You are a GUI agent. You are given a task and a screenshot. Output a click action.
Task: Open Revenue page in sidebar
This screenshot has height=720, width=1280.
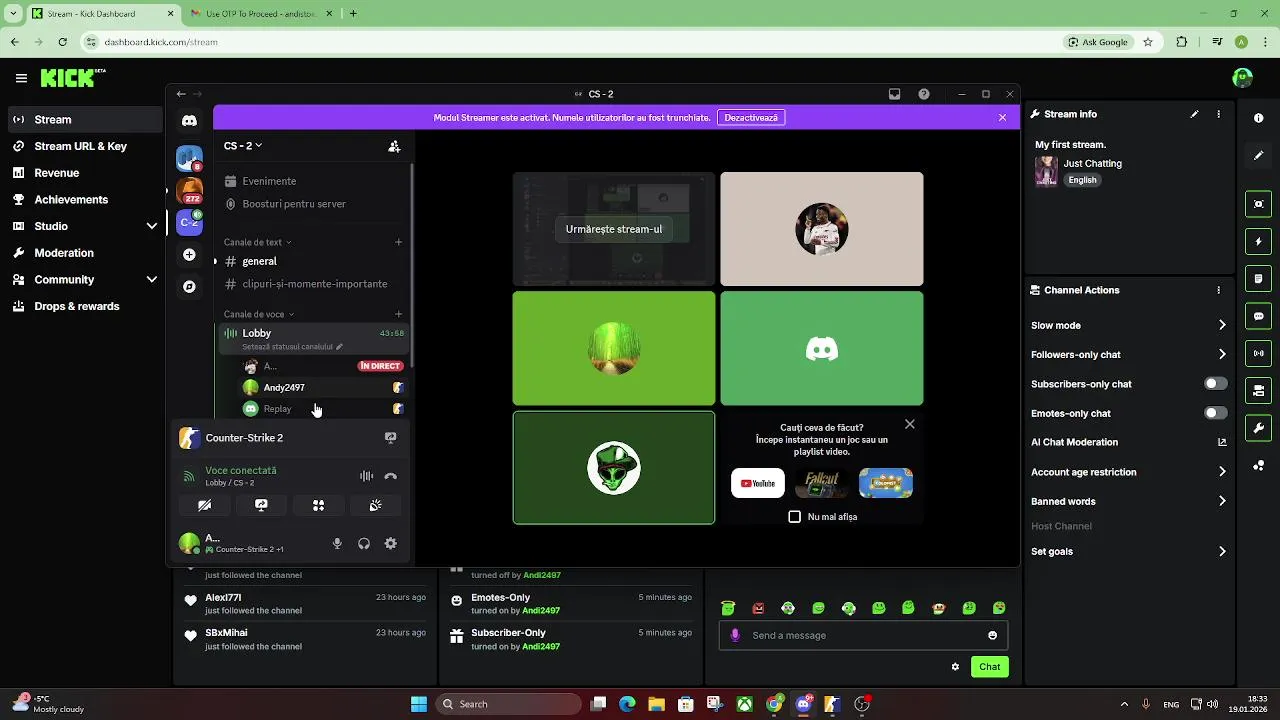(84, 173)
